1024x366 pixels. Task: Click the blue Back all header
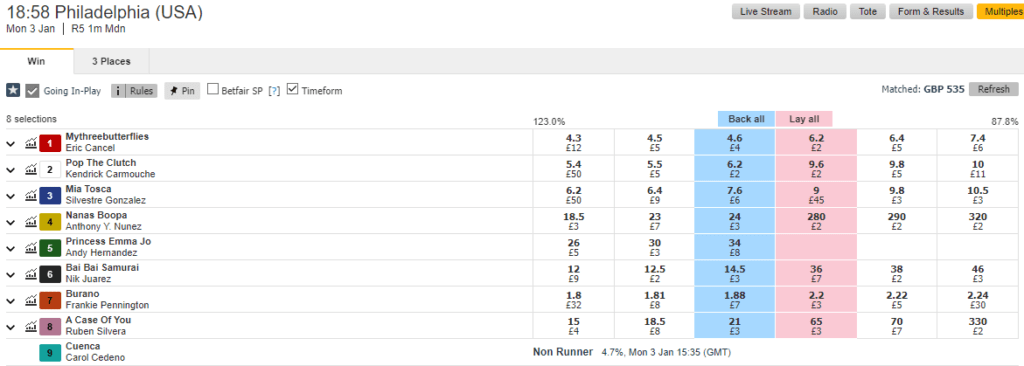point(746,119)
